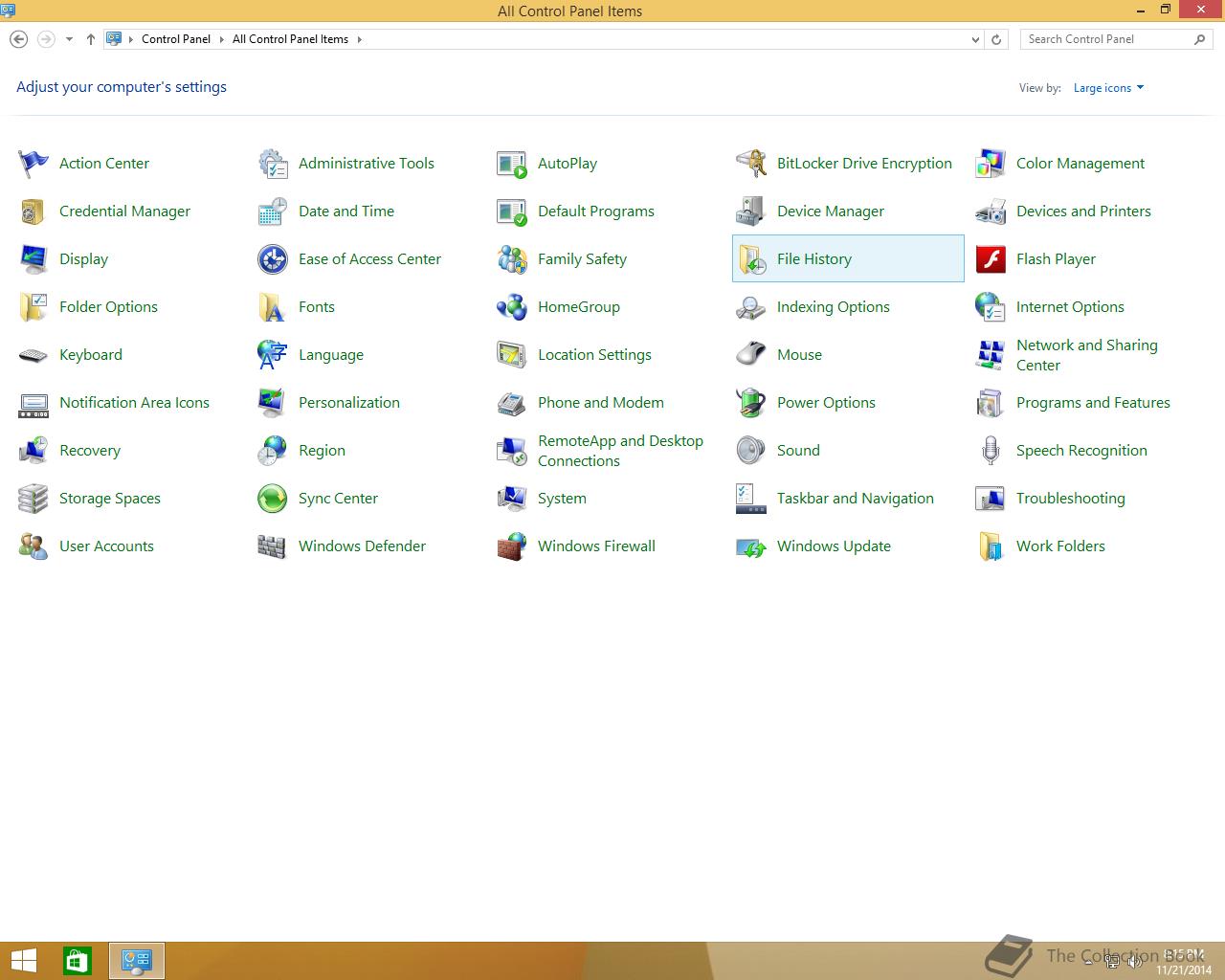Viewport: 1225px width, 980px height.
Task: Click the Work Folders link
Action: click(1060, 546)
